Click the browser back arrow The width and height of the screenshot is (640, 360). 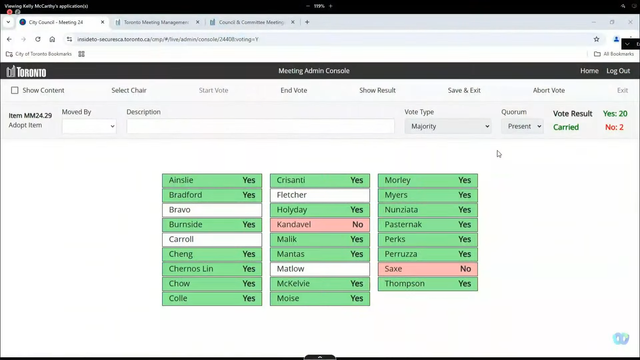(x=9, y=39)
